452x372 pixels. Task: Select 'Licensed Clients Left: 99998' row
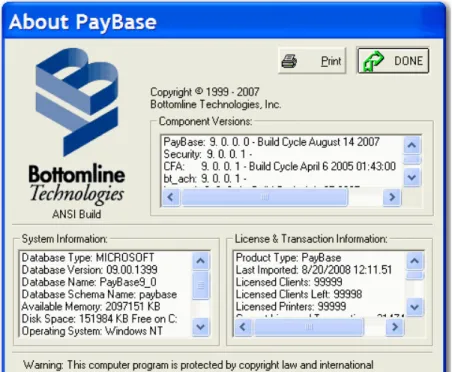tap(299, 295)
